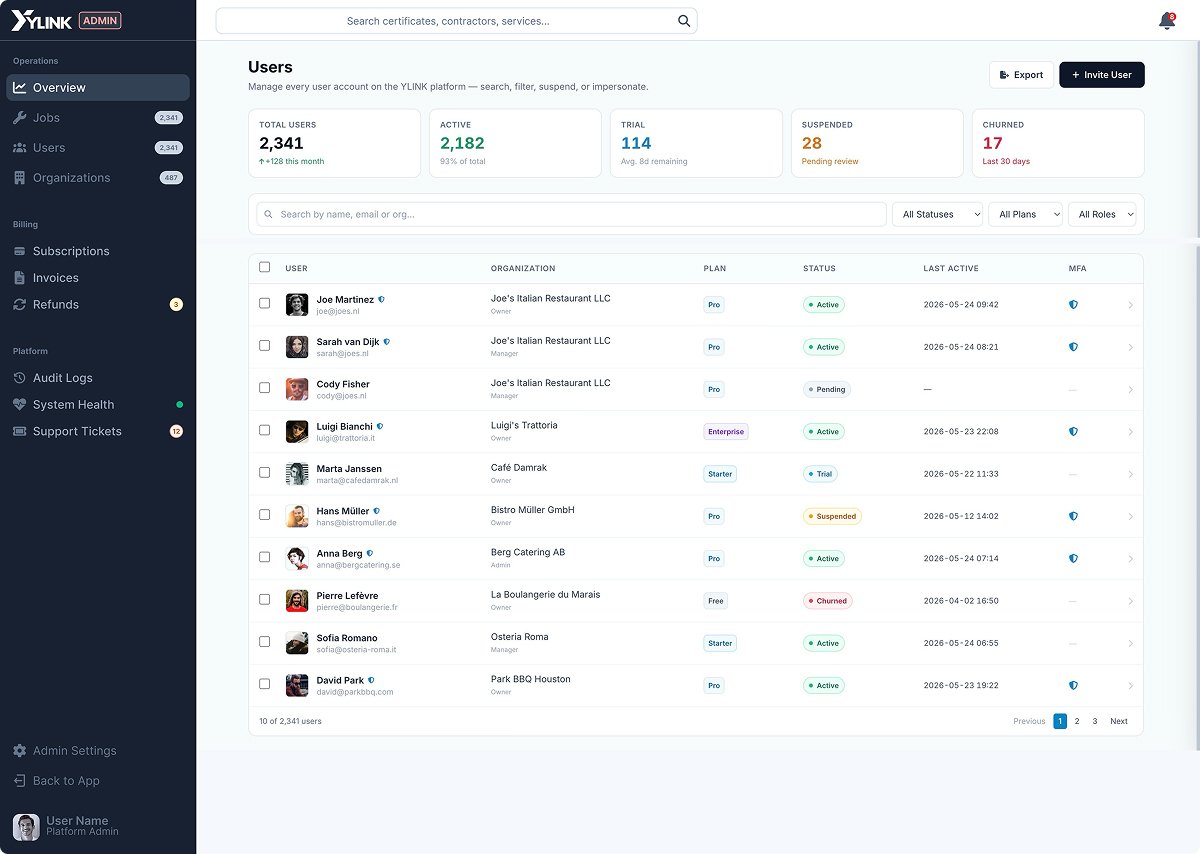Click the Platform Admin profile avatar

pyautogui.click(x=26, y=827)
